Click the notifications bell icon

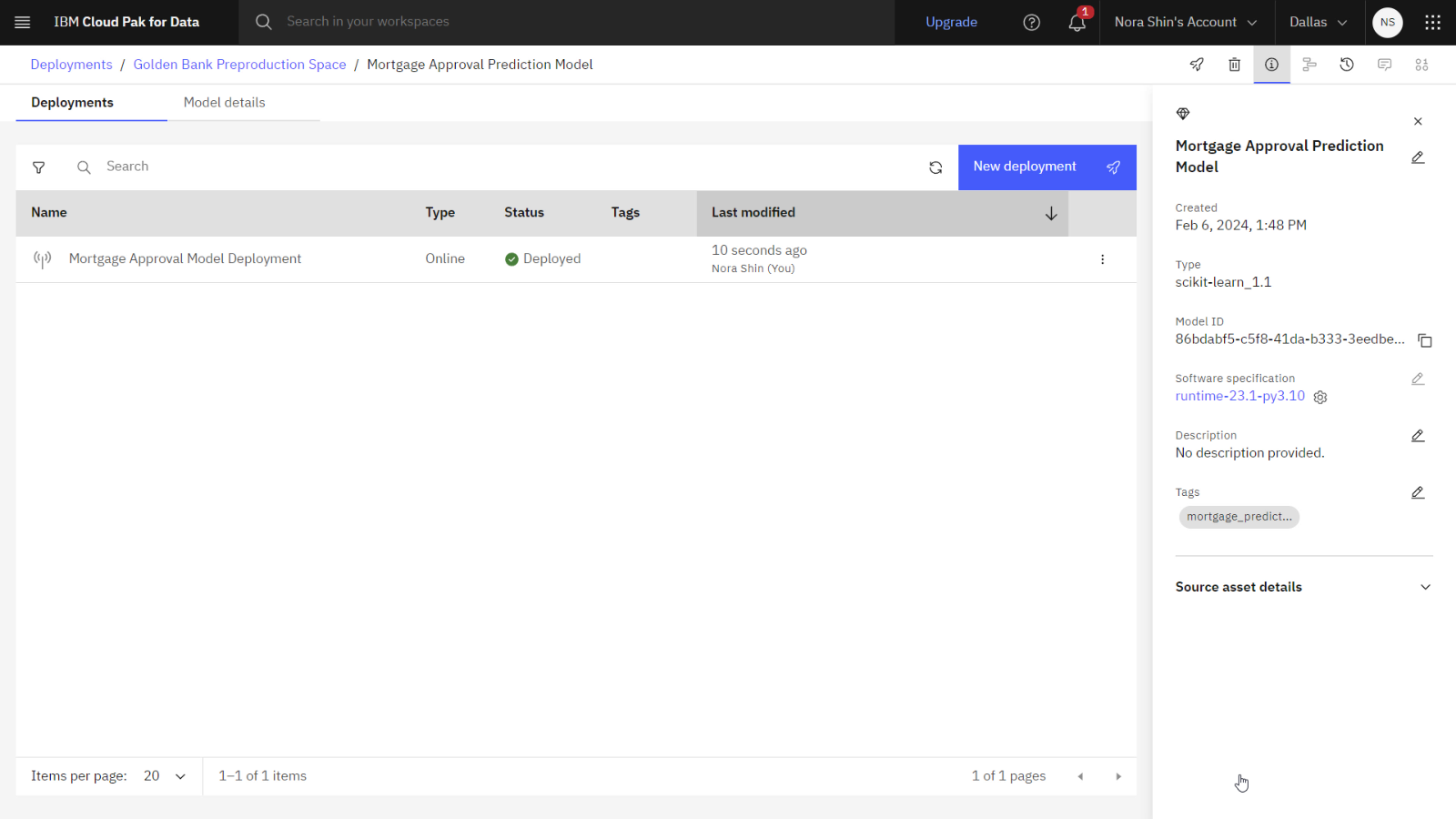click(1077, 23)
